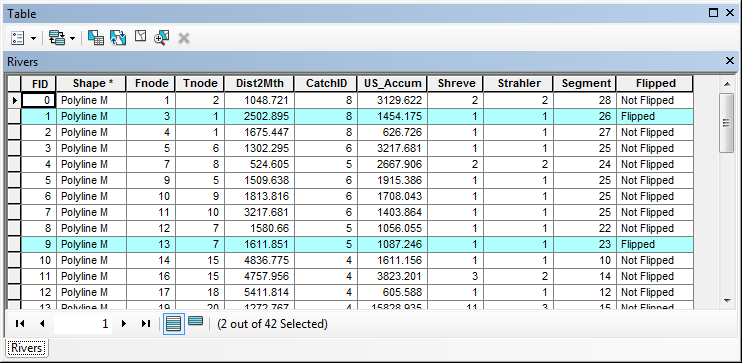
Task: Toggle Show all records view
Action: coord(174,324)
